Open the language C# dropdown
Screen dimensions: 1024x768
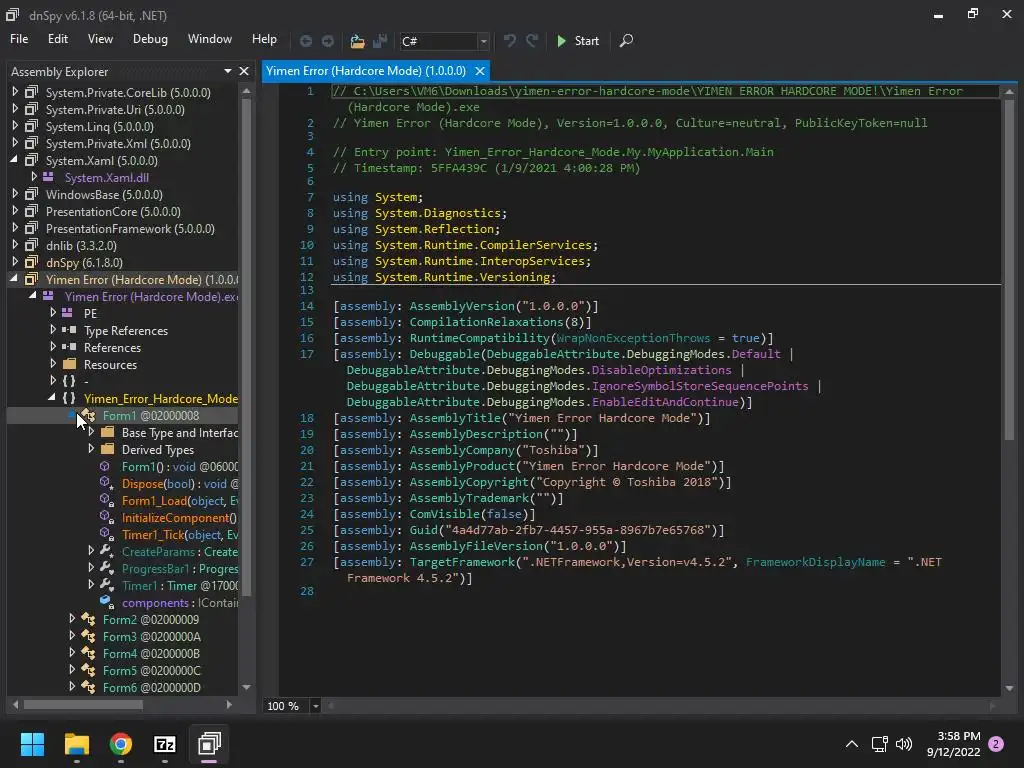tap(483, 41)
